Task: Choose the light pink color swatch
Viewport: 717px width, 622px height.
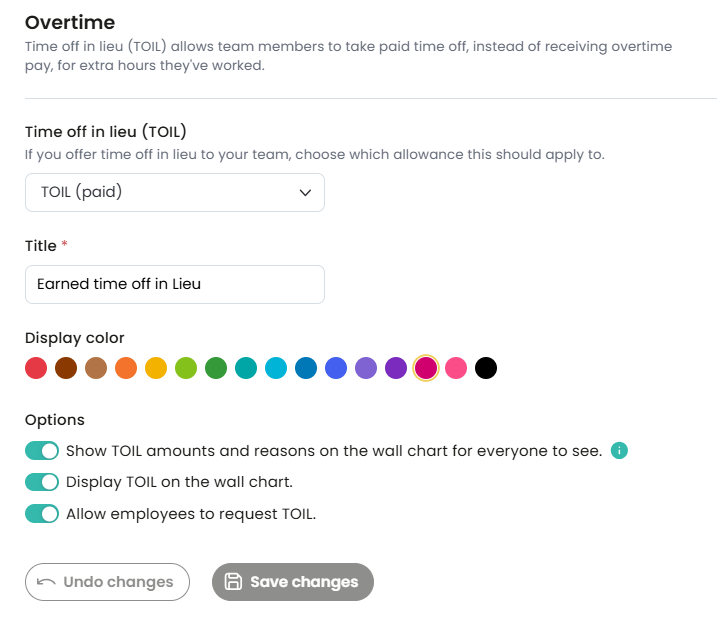Action: (456, 368)
